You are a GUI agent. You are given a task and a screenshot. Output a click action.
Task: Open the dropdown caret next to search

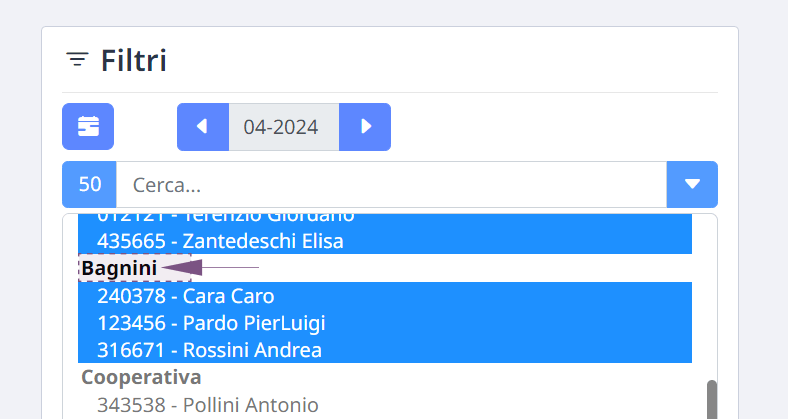pos(692,184)
